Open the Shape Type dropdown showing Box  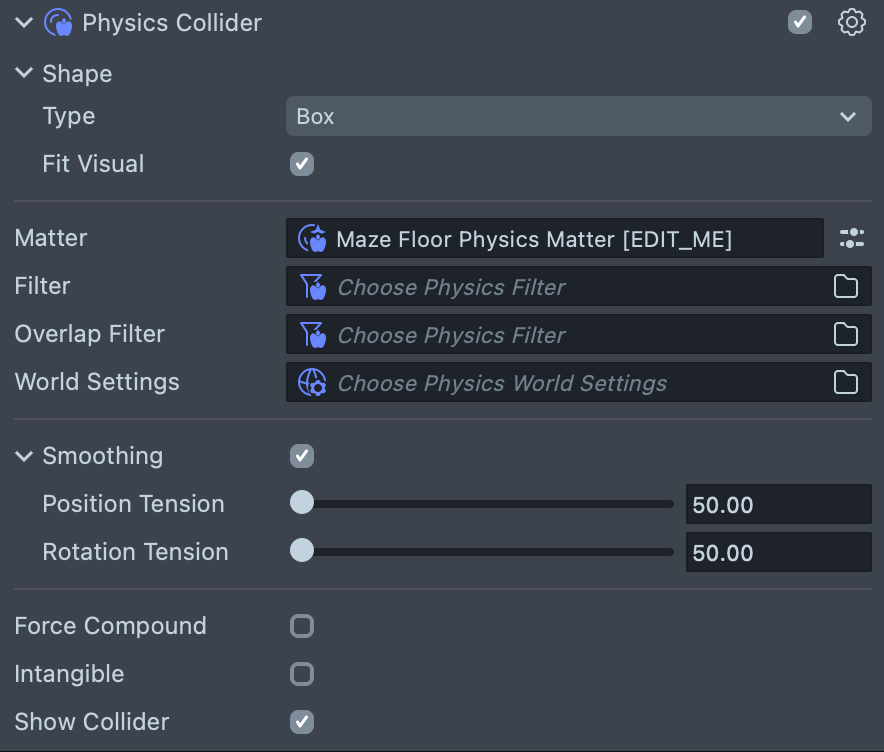point(578,116)
